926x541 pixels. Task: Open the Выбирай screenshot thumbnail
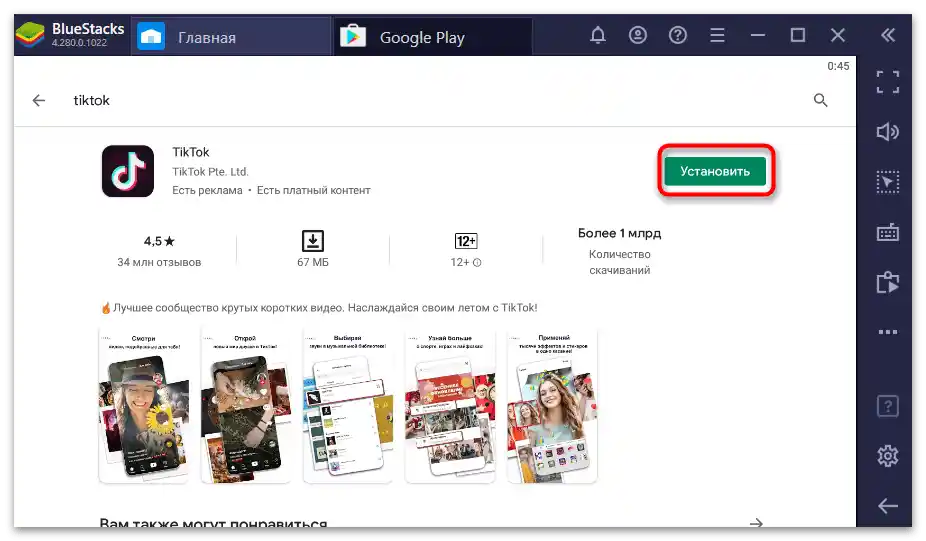click(x=348, y=406)
